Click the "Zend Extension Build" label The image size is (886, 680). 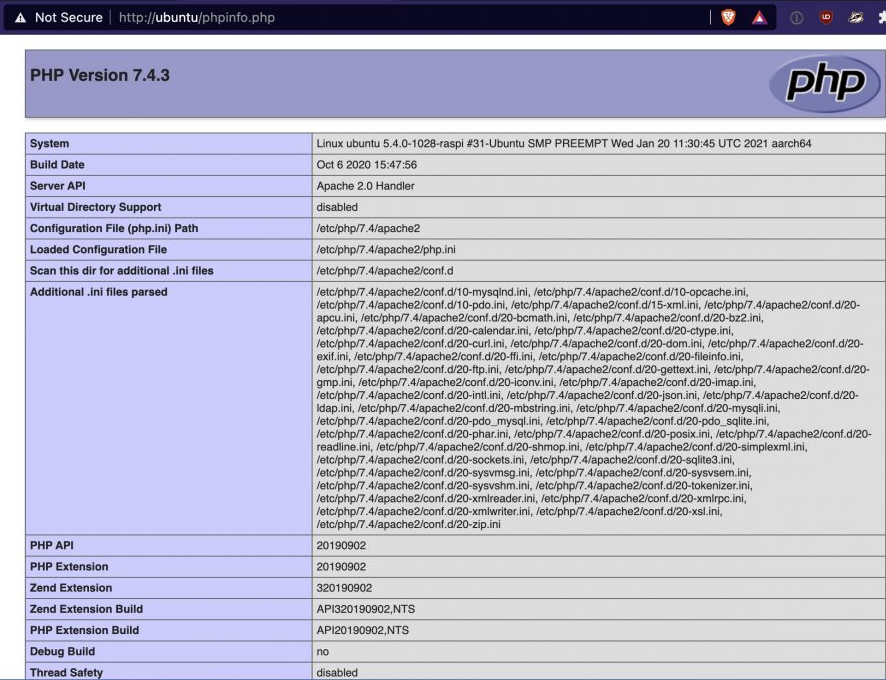pyautogui.click(x=86, y=609)
